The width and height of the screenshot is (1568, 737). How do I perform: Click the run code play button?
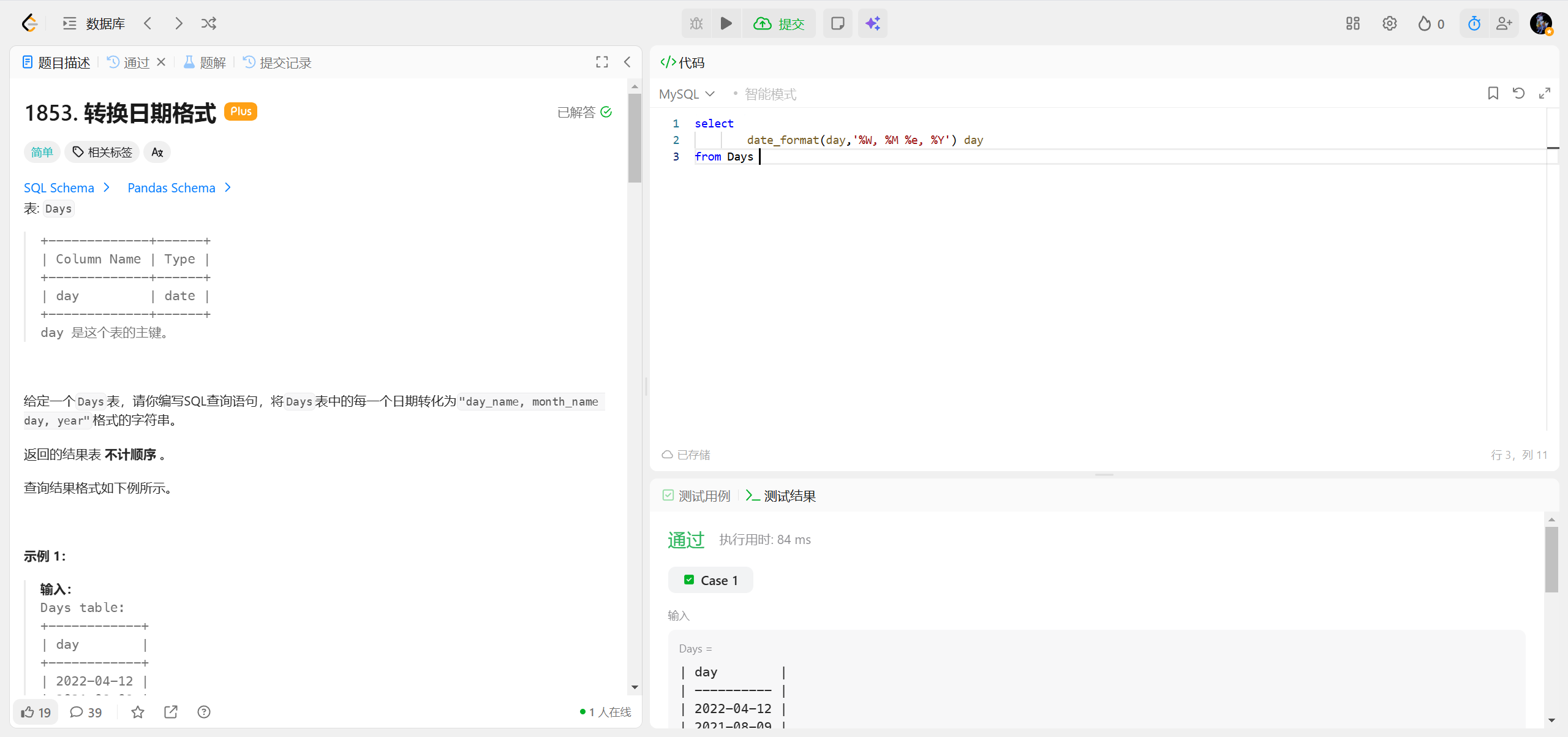point(726,23)
